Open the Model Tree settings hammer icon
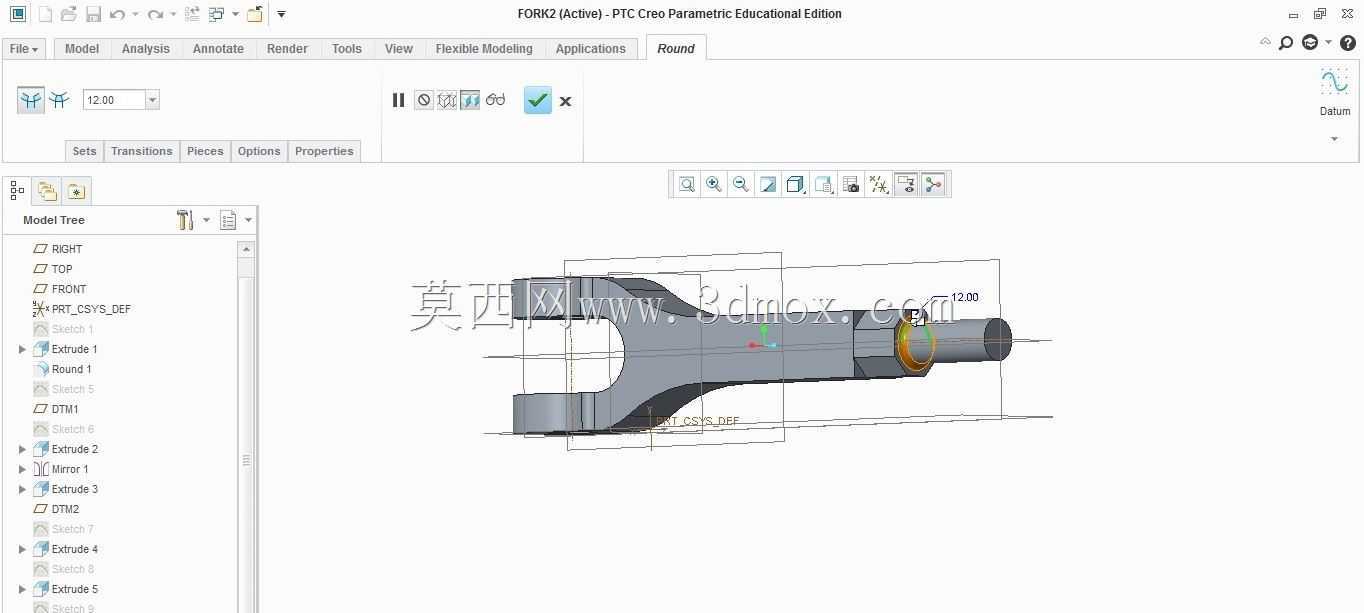Image resolution: width=1364 pixels, height=613 pixels. [x=185, y=220]
